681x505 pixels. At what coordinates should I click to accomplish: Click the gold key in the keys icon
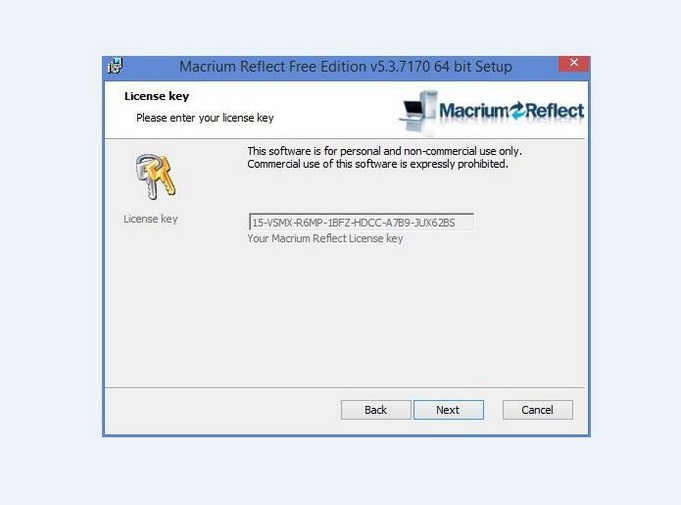(163, 175)
